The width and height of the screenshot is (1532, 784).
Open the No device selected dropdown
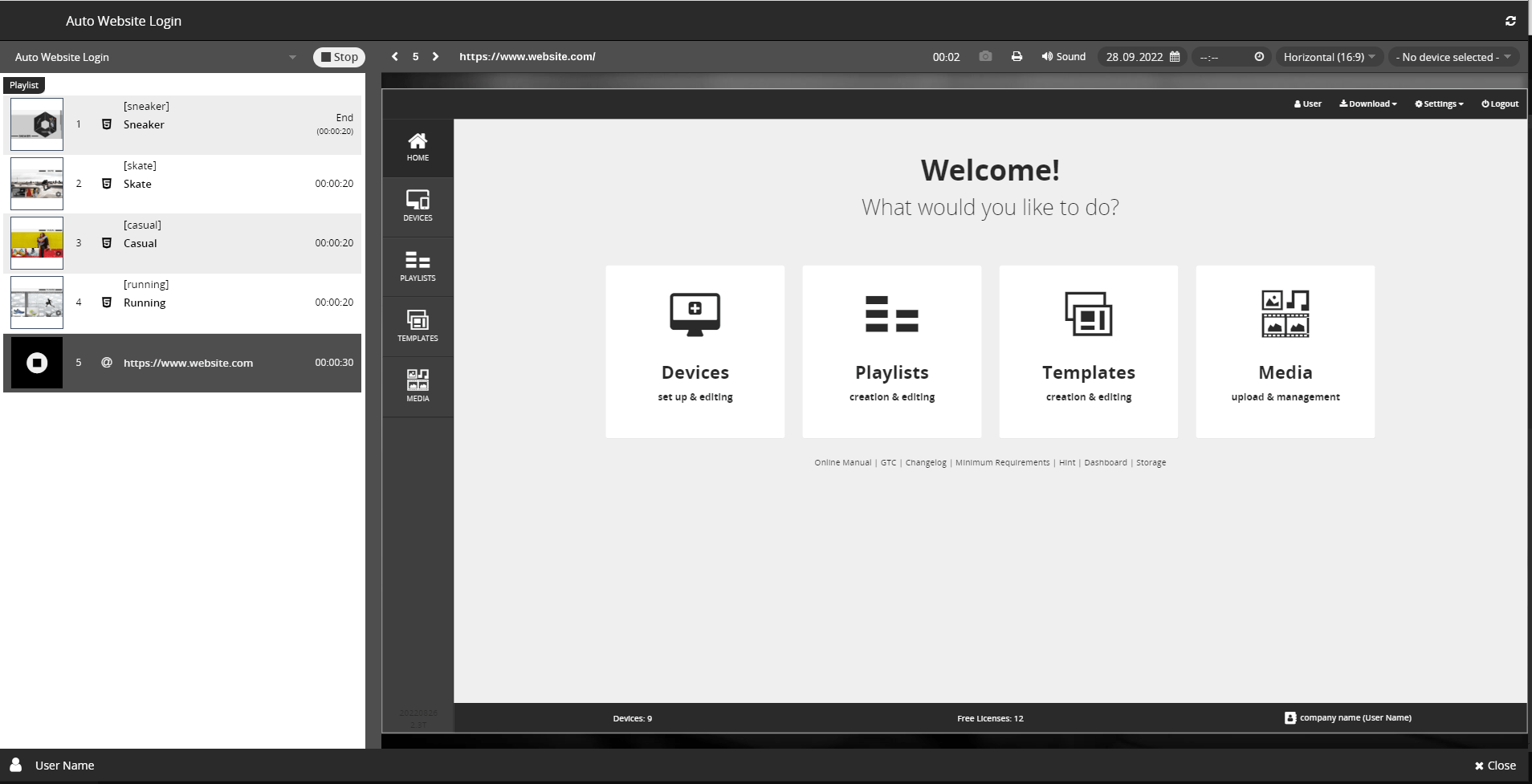click(x=1453, y=57)
